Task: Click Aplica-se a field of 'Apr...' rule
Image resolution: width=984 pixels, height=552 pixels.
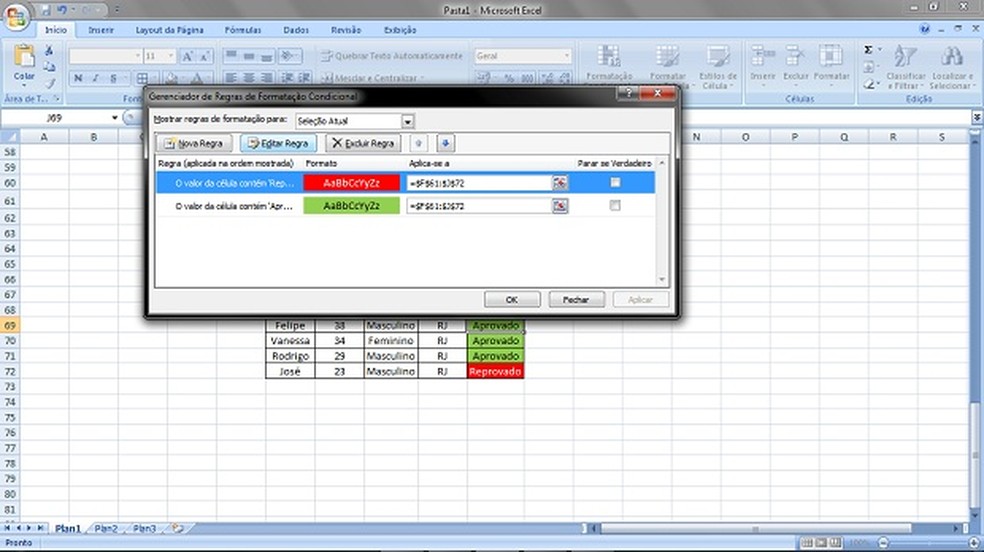Action: [479, 206]
